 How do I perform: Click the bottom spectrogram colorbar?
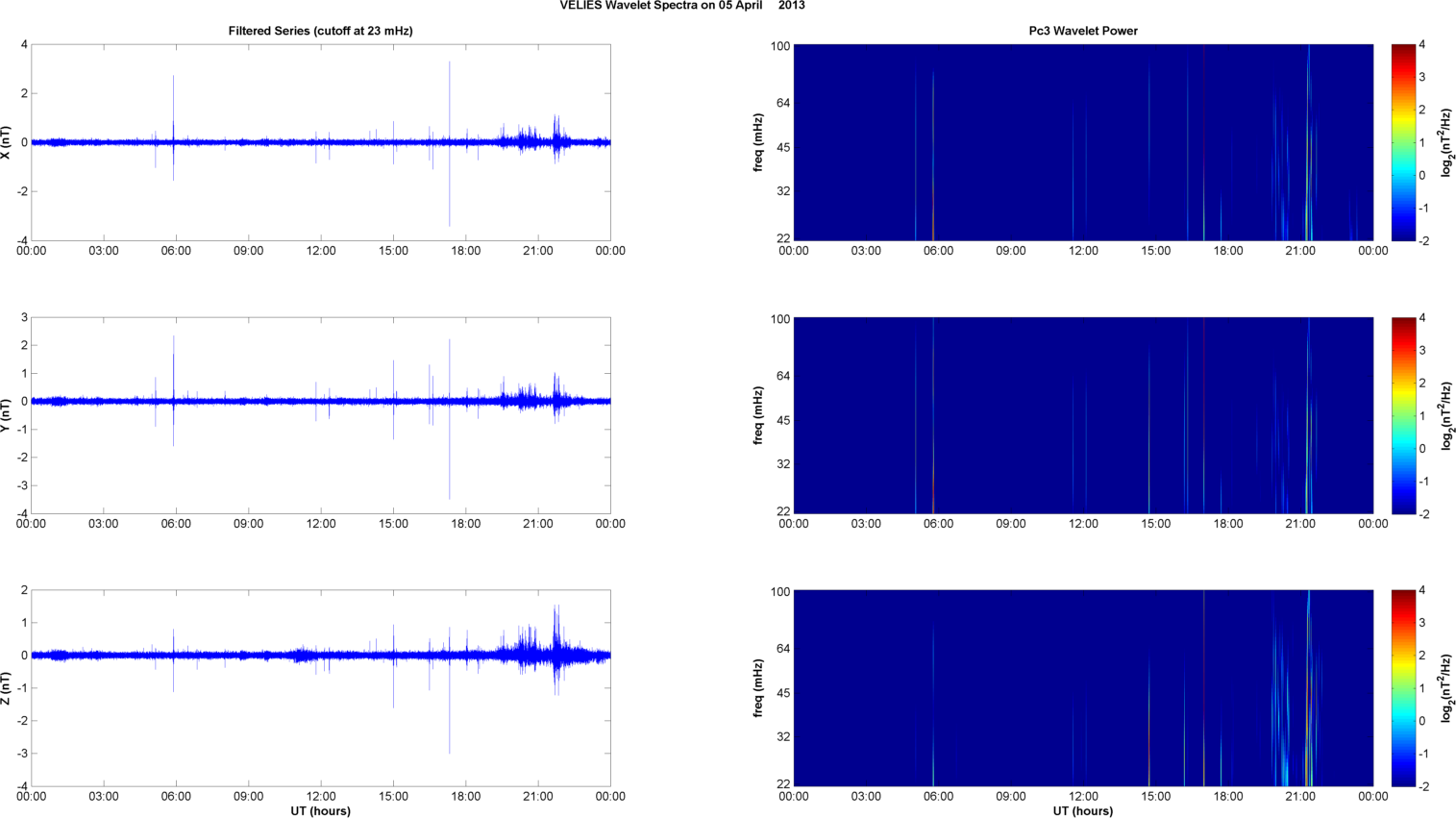(x=1402, y=688)
